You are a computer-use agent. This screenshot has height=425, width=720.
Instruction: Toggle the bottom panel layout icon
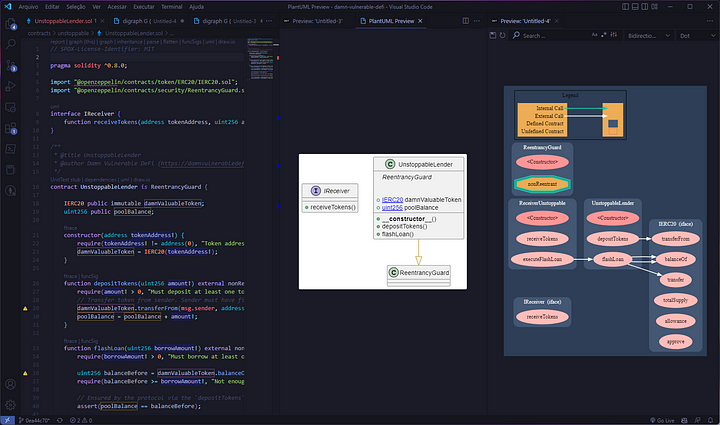(635, 7)
